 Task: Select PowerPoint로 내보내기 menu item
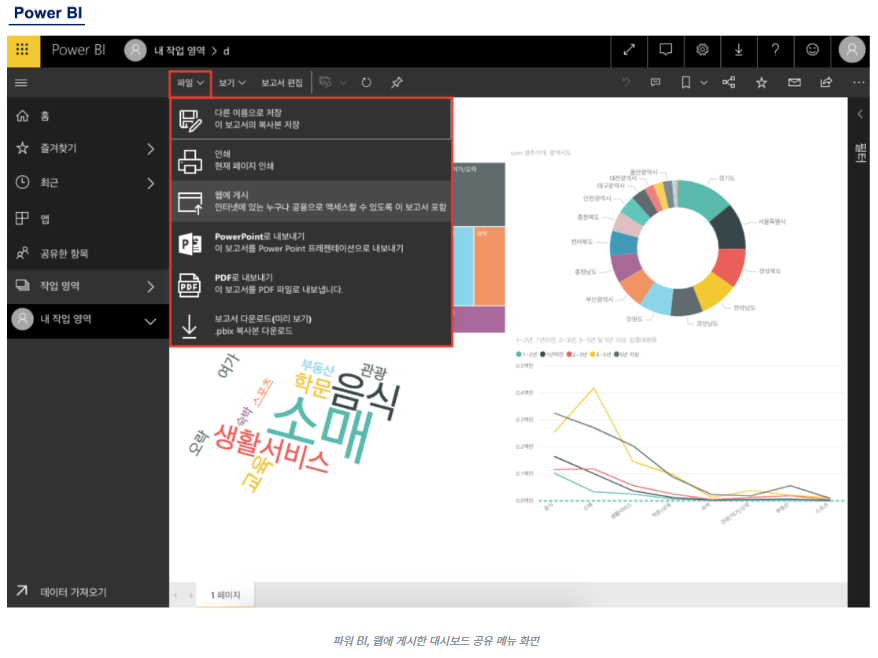pos(311,242)
